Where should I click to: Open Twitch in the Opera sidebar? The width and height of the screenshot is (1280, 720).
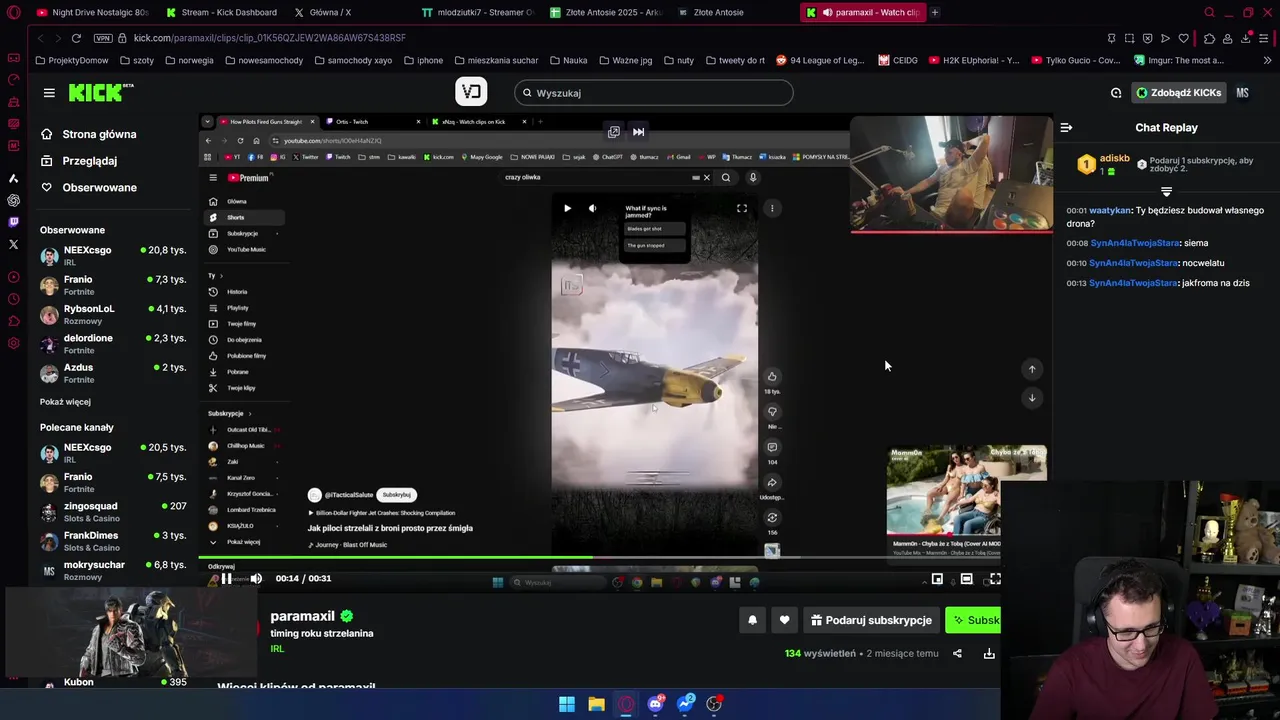click(13, 222)
